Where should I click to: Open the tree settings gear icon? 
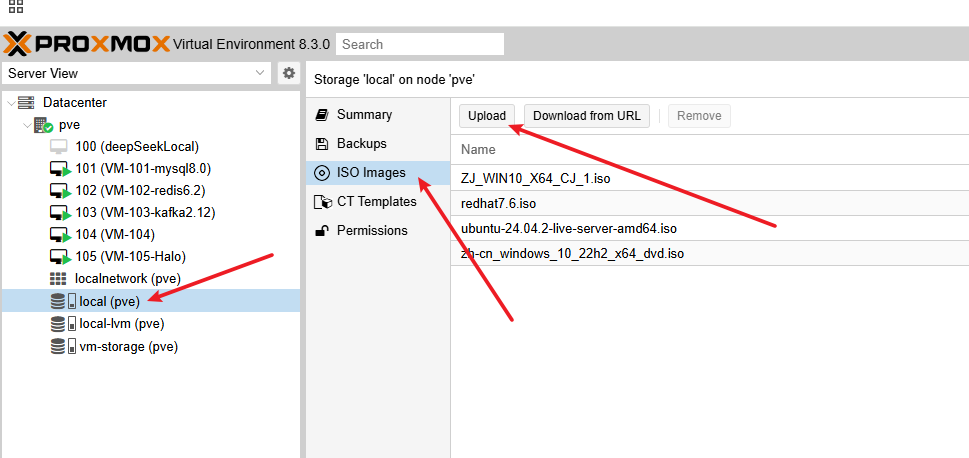(289, 73)
